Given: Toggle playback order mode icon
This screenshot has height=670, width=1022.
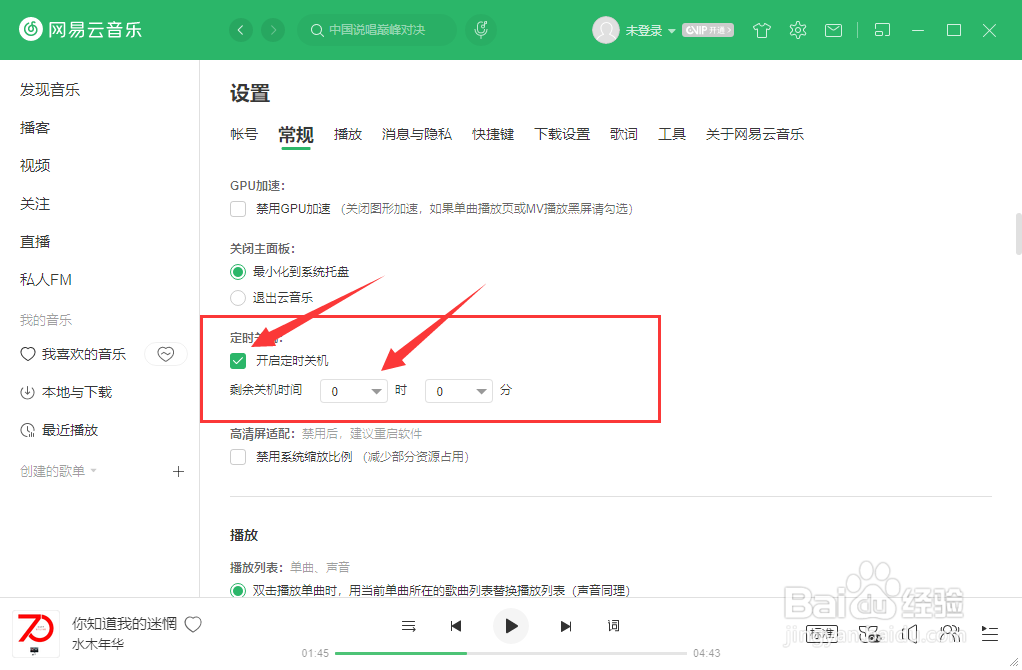Looking at the screenshot, I should 409,626.
